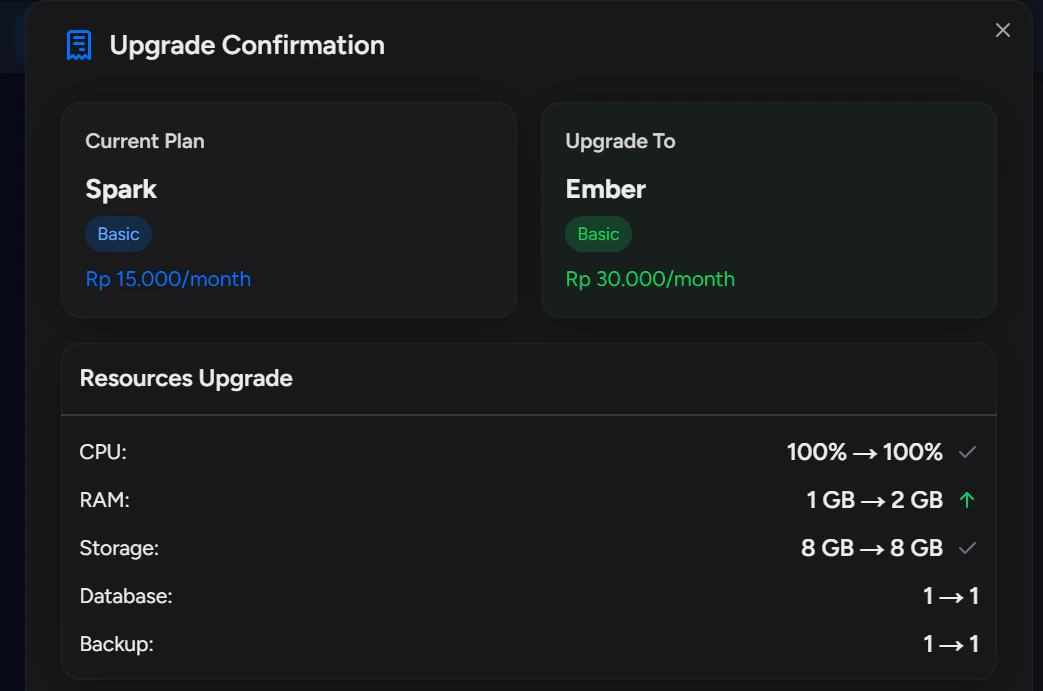Click the CPU 100% → 100% value
This screenshot has height=691, width=1043.
pyautogui.click(x=864, y=452)
